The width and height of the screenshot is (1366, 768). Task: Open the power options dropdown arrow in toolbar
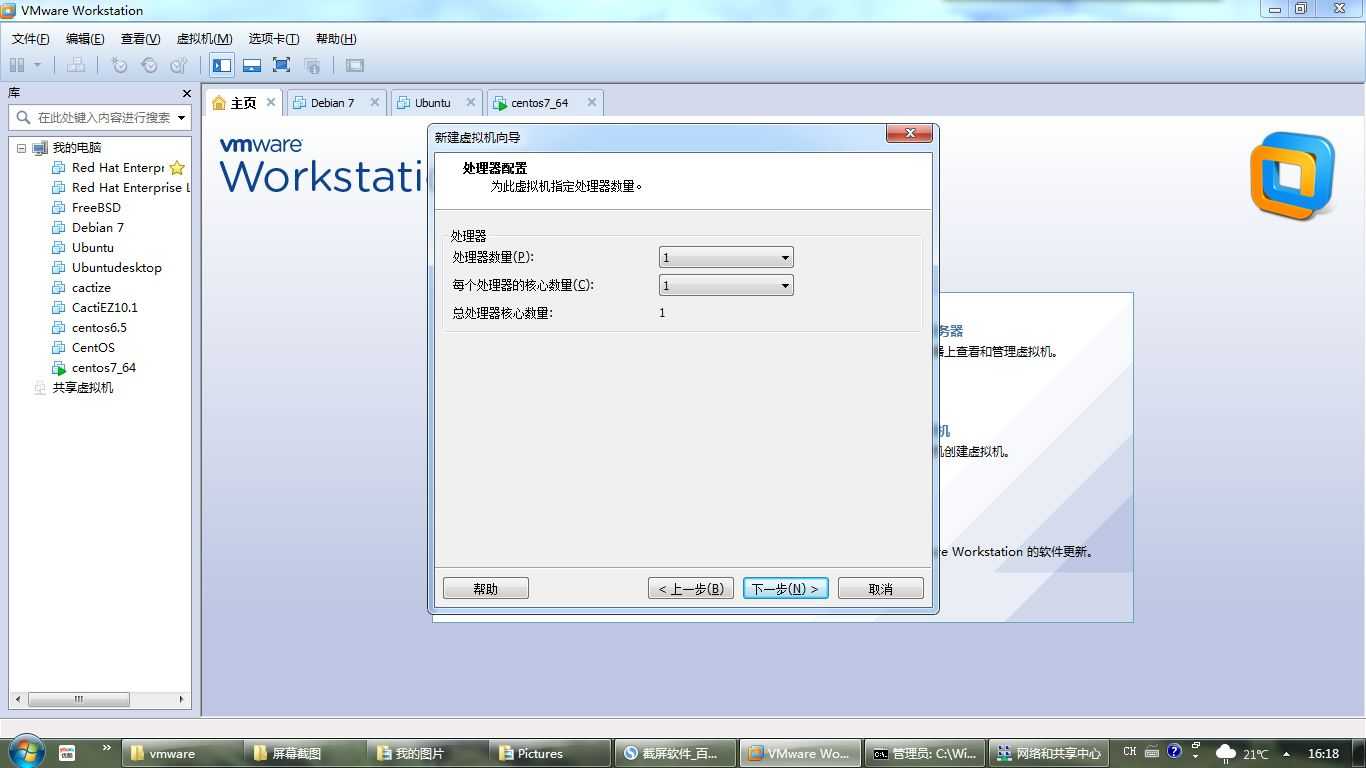[x=38, y=65]
